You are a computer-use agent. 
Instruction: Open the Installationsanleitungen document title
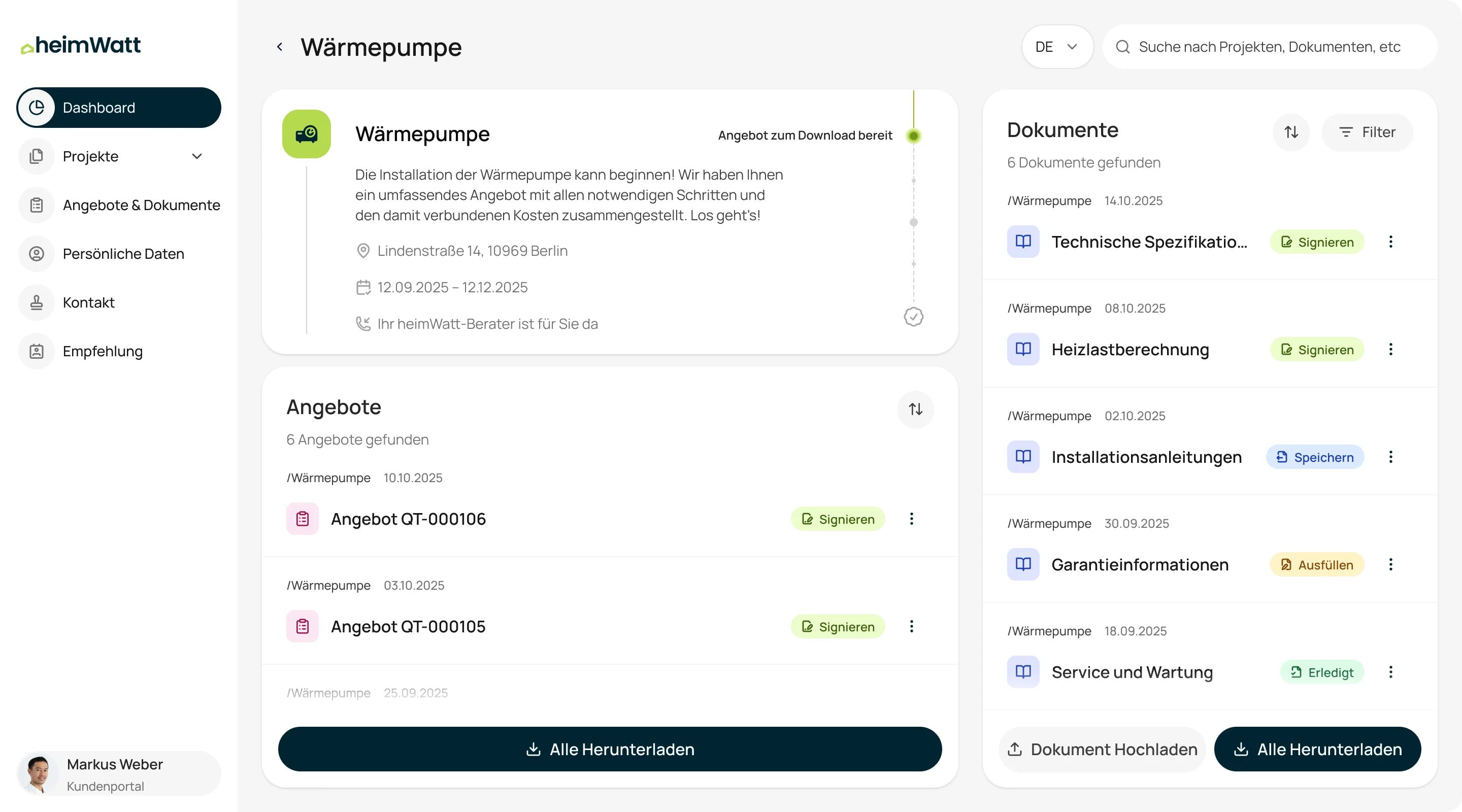click(x=1146, y=457)
